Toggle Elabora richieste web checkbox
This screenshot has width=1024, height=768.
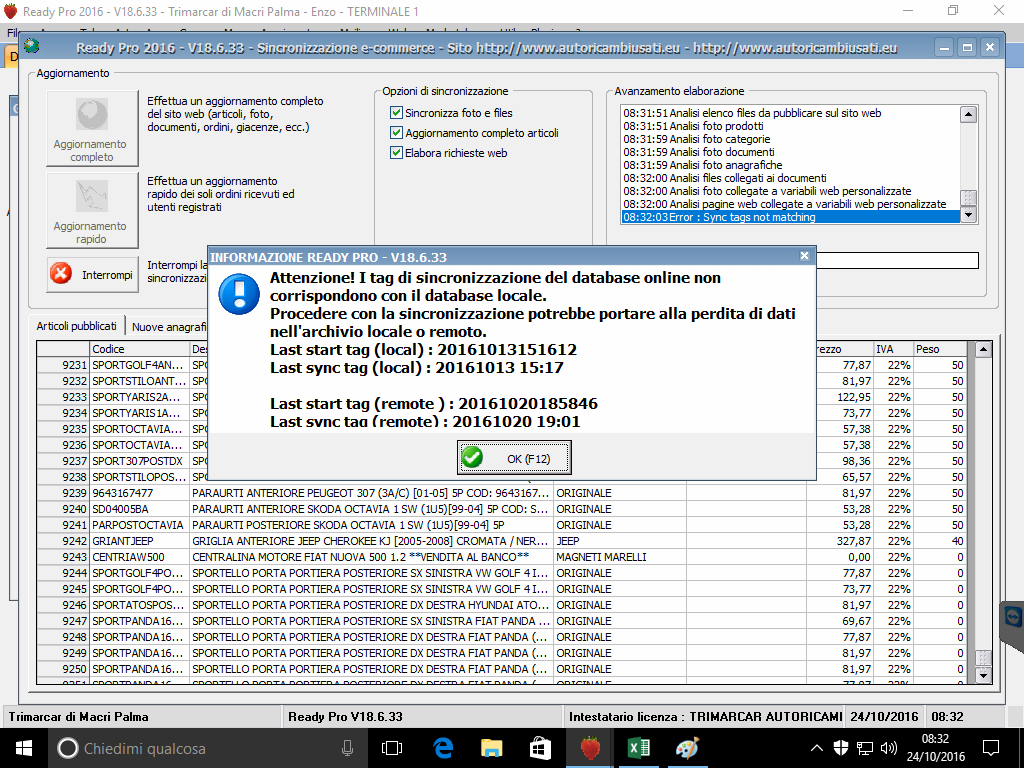click(x=396, y=153)
